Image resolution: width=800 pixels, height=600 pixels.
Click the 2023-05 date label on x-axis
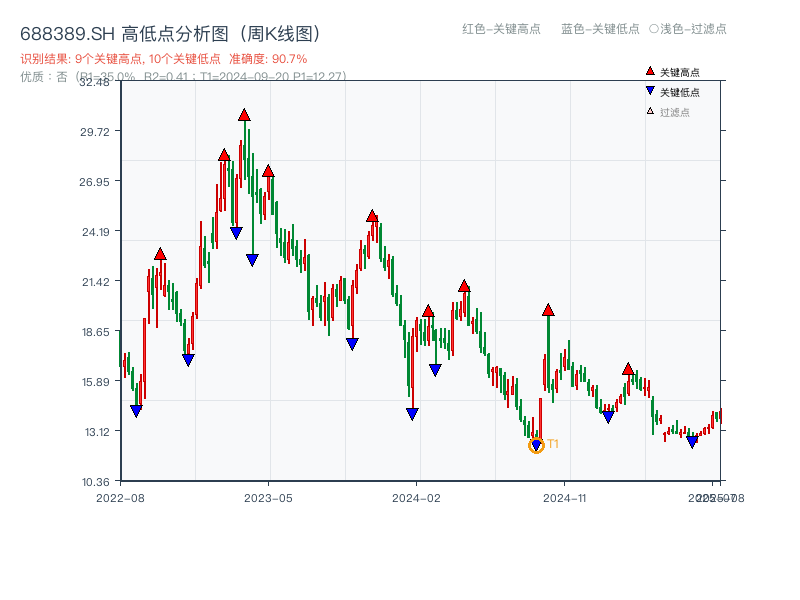267,495
